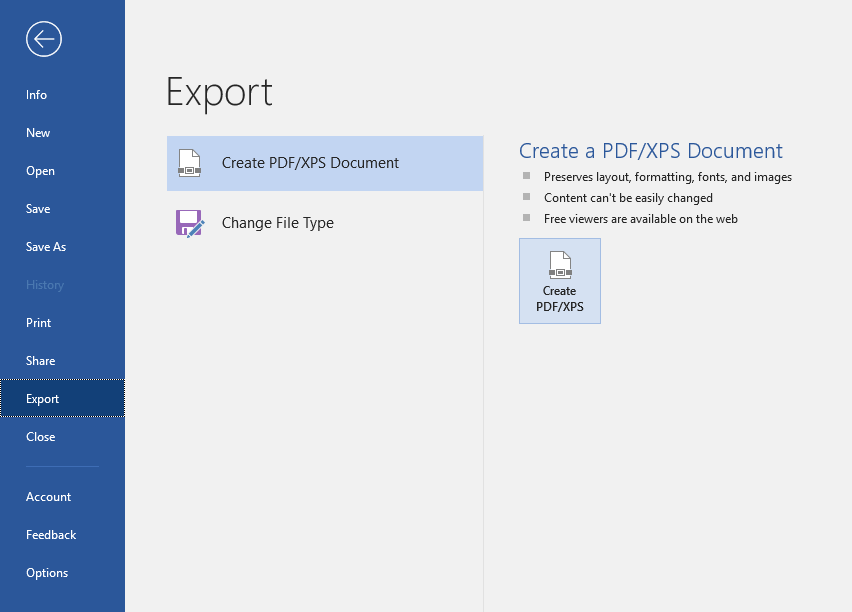
Task: Open Feedback from the sidebar
Action: [x=51, y=535]
